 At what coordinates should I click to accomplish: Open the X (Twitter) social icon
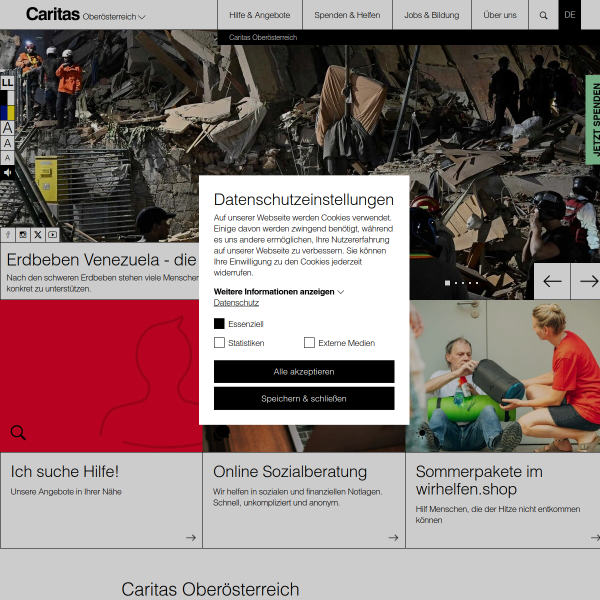pyautogui.click(x=38, y=235)
